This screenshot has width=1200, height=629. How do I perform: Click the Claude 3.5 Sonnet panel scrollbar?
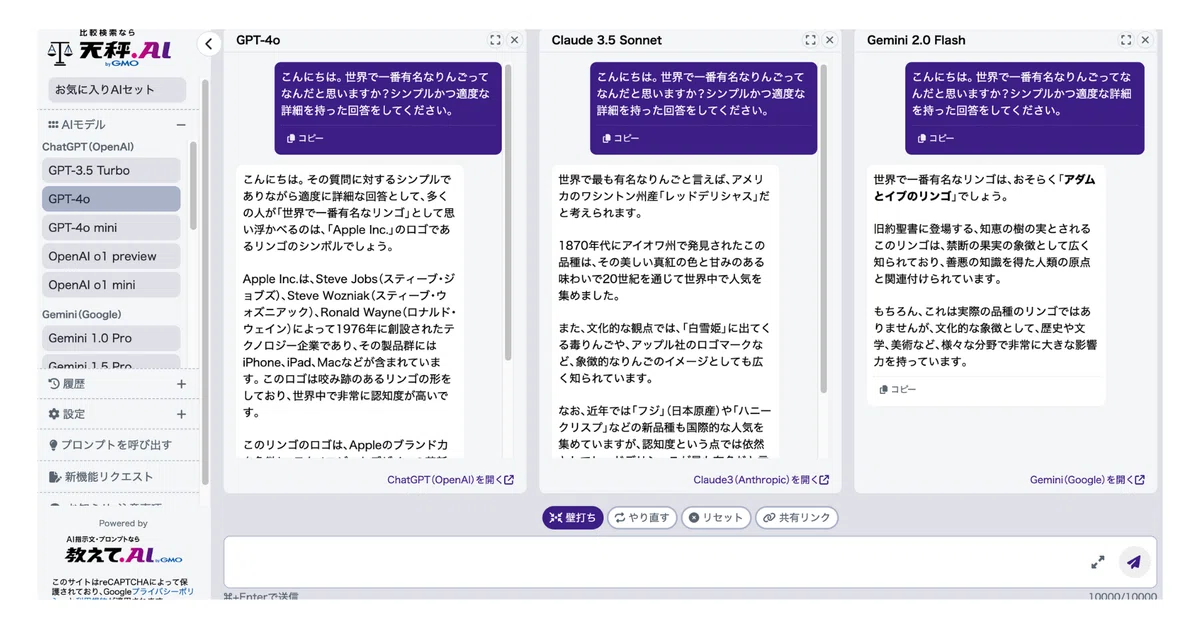click(823, 230)
